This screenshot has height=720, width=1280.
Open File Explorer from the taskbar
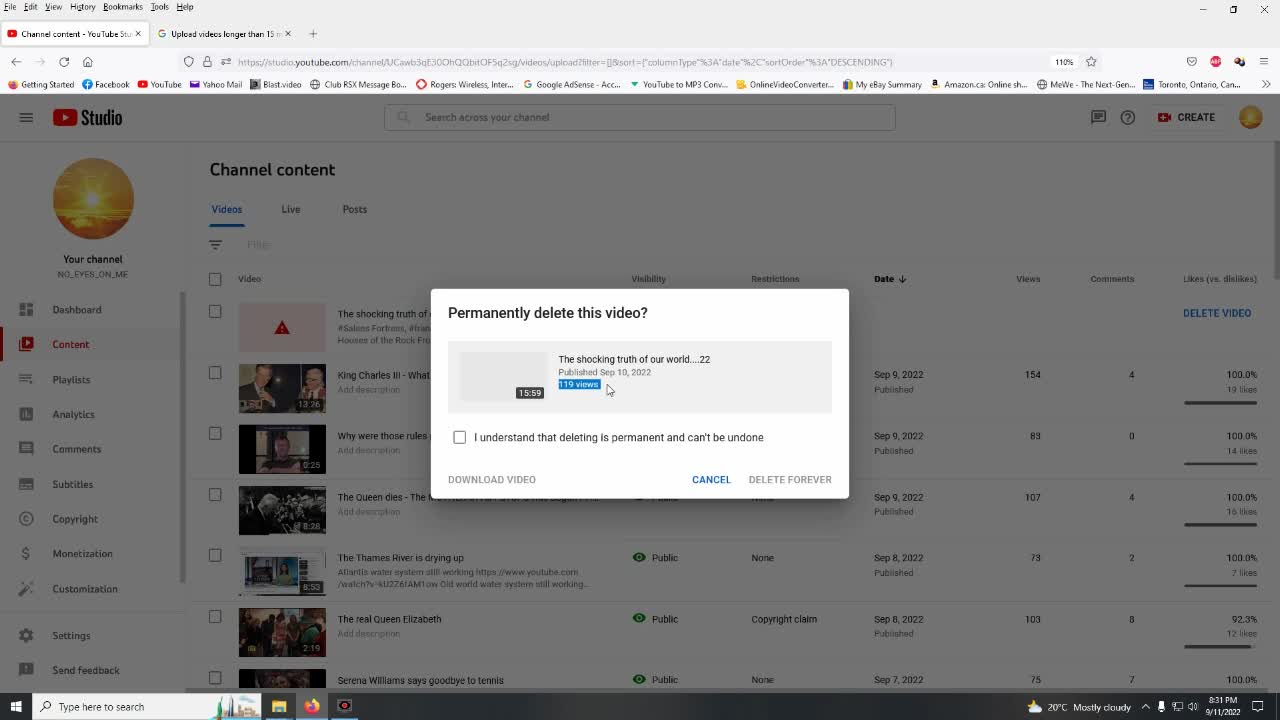click(x=279, y=706)
